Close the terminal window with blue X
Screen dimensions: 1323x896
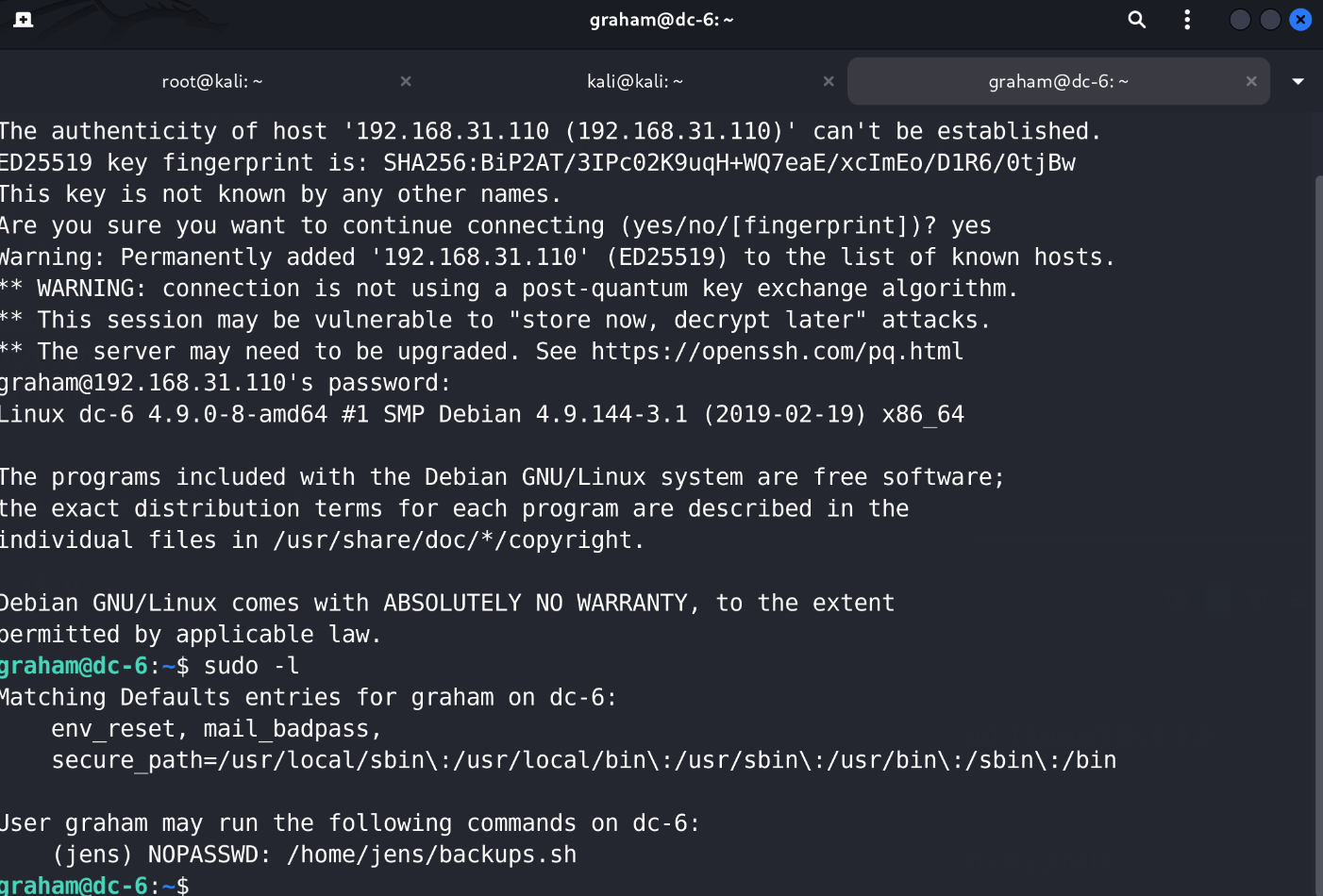coord(1300,20)
